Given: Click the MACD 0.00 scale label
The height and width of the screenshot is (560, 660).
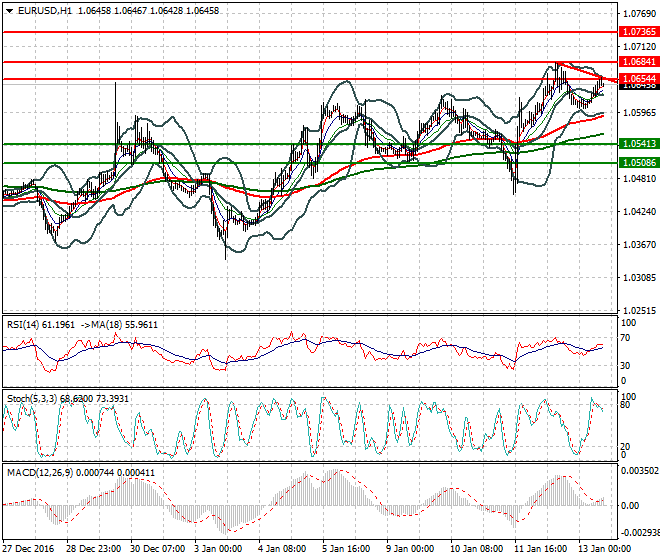Looking at the screenshot, I should [x=630, y=505].
